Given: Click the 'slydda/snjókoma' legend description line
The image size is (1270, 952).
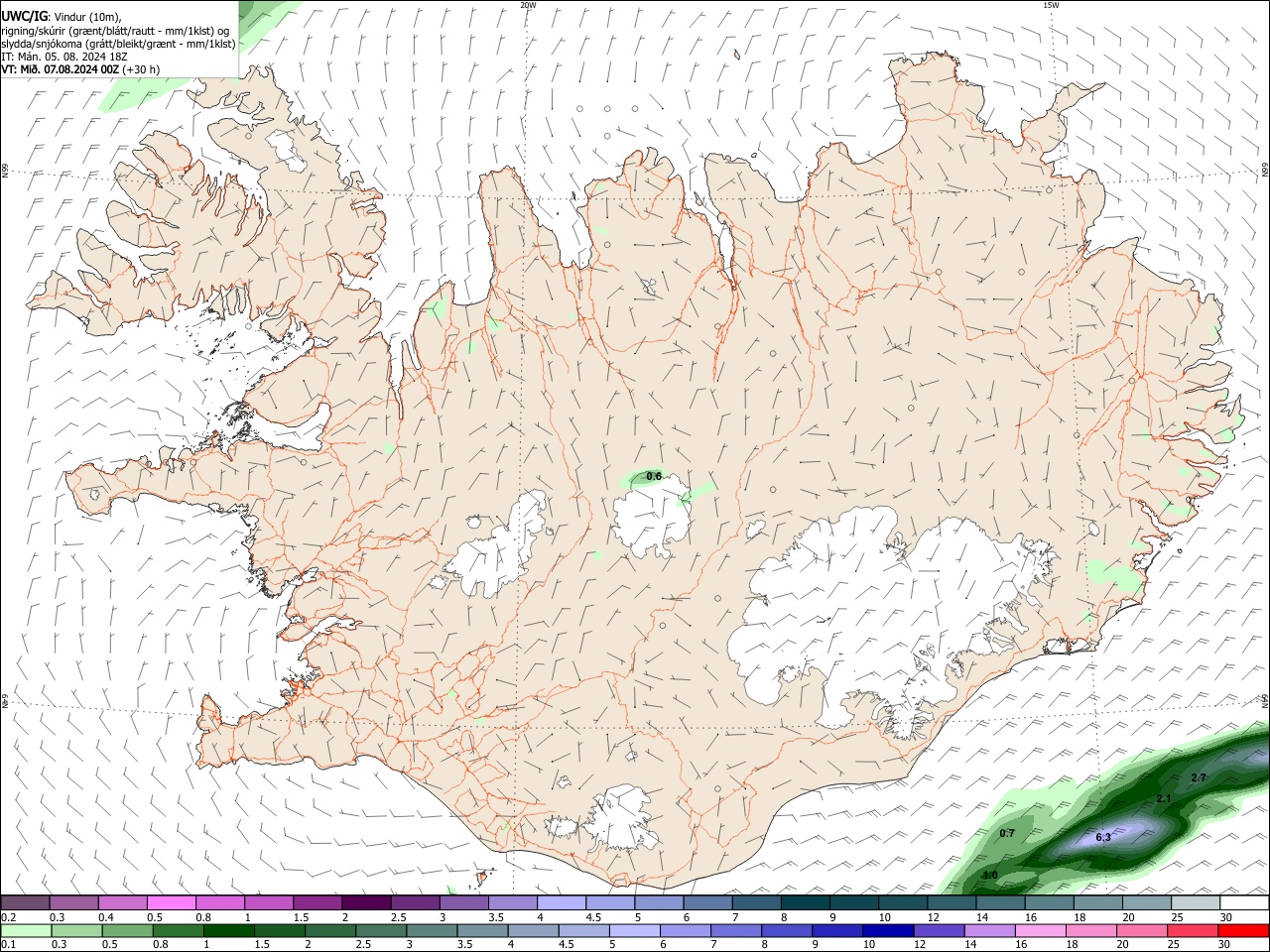Looking at the screenshot, I should click(118, 44).
